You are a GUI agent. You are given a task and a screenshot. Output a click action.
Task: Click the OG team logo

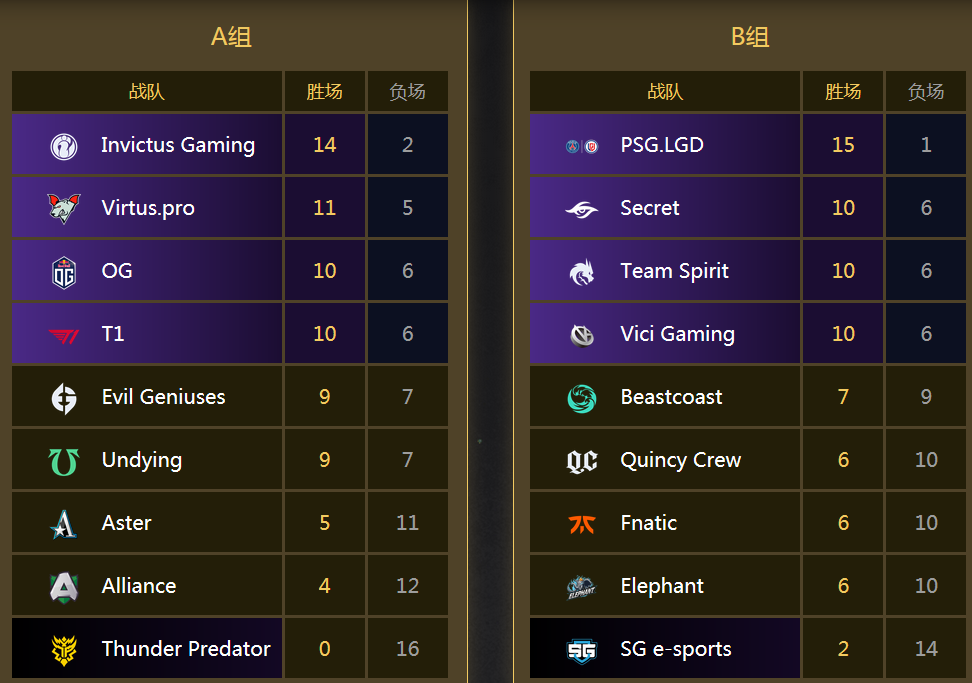pyautogui.click(x=64, y=272)
